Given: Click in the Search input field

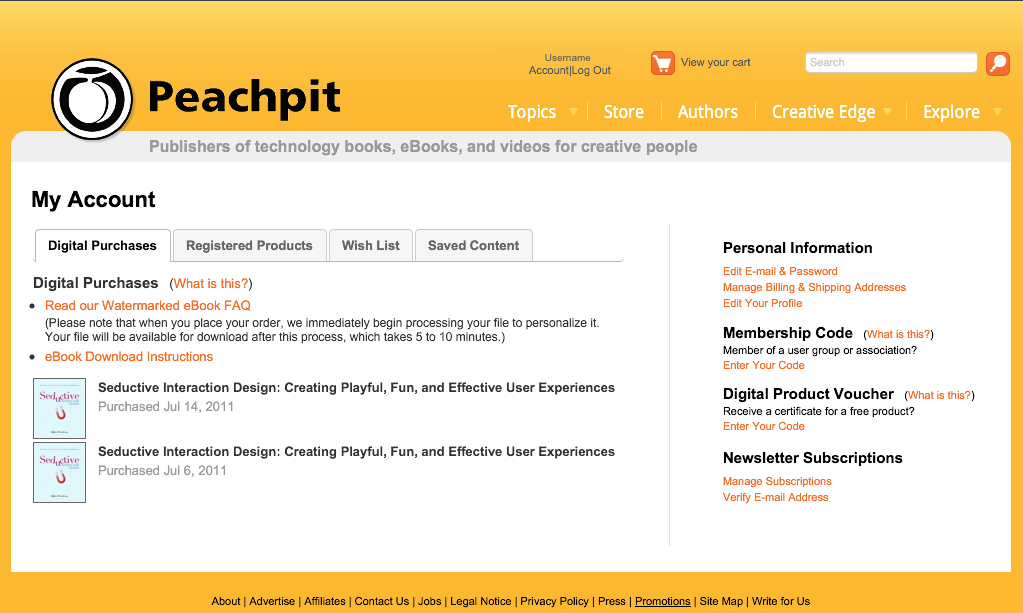Looking at the screenshot, I should 891,63.
